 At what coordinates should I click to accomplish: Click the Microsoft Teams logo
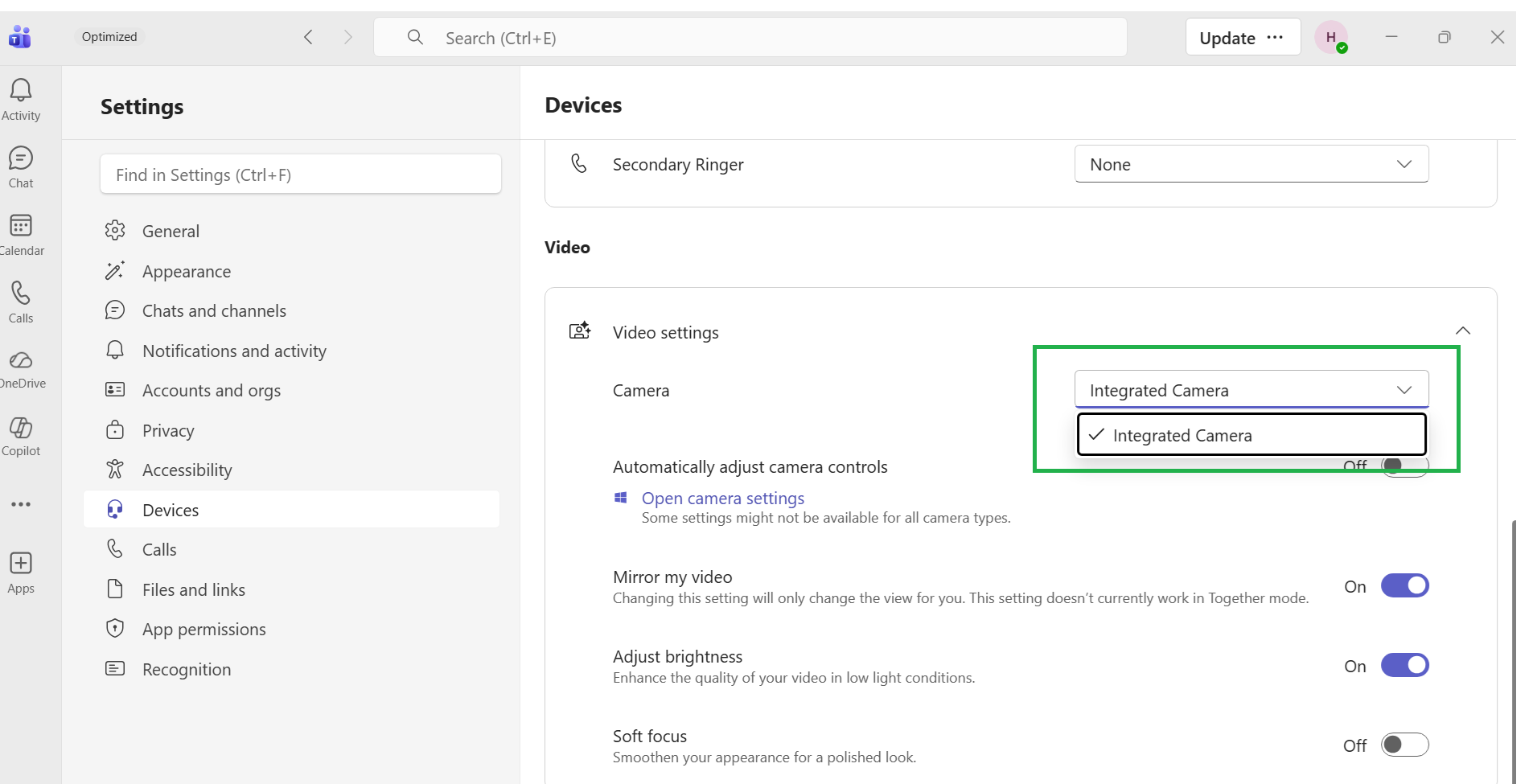tap(20, 37)
